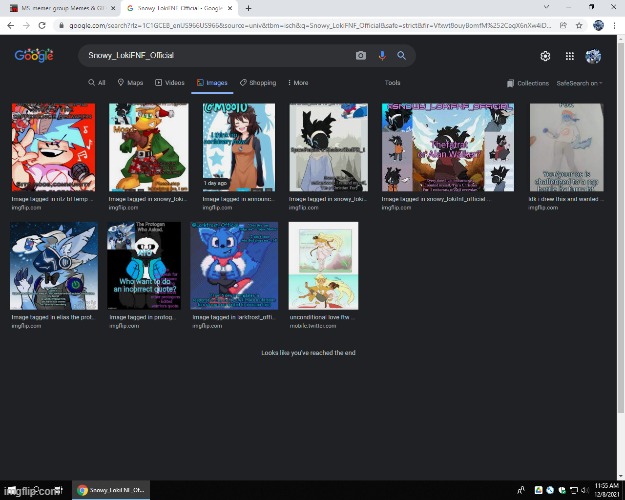Viewport: 625px width, 500px height.
Task: Click the Google logo
Action: 34,56
